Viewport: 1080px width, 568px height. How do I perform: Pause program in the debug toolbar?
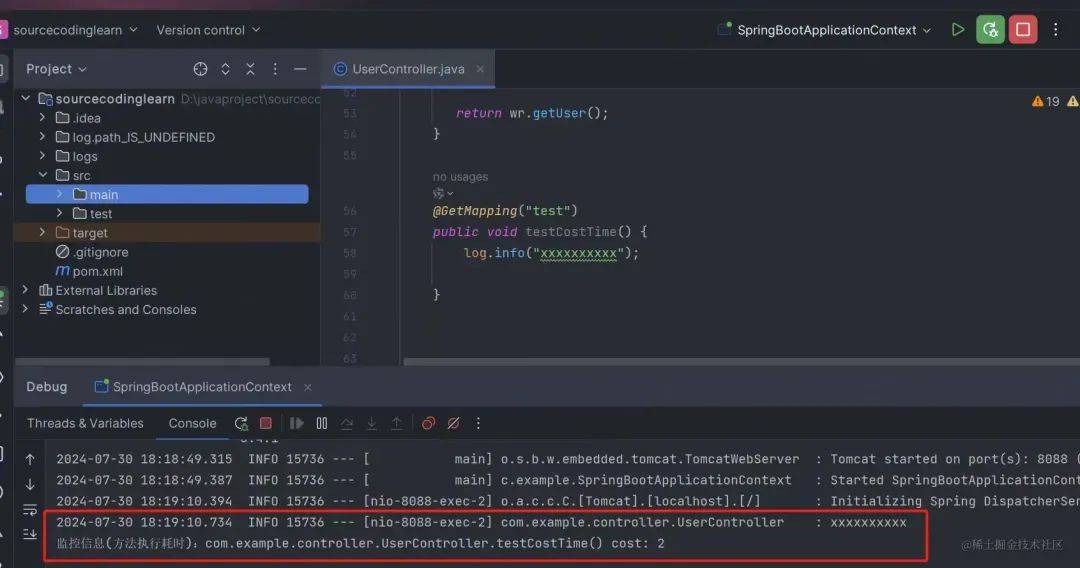[322, 423]
